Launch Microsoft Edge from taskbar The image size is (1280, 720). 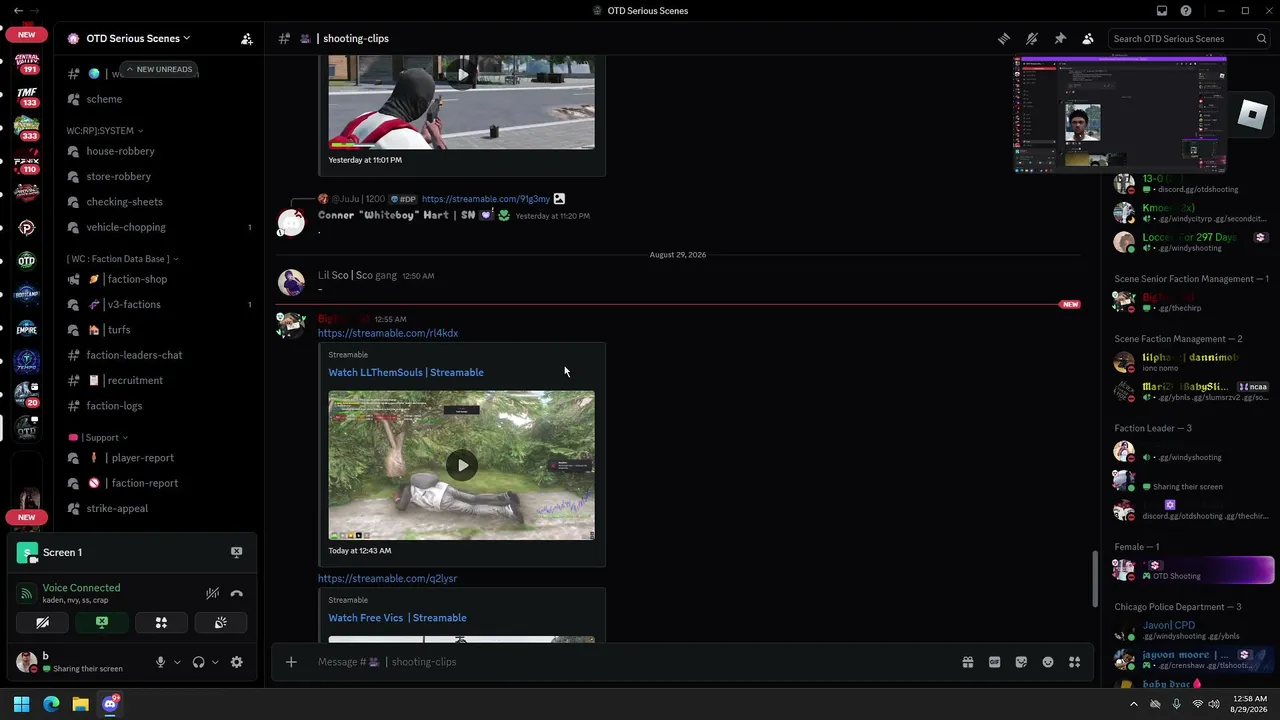click(x=51, y=704)
